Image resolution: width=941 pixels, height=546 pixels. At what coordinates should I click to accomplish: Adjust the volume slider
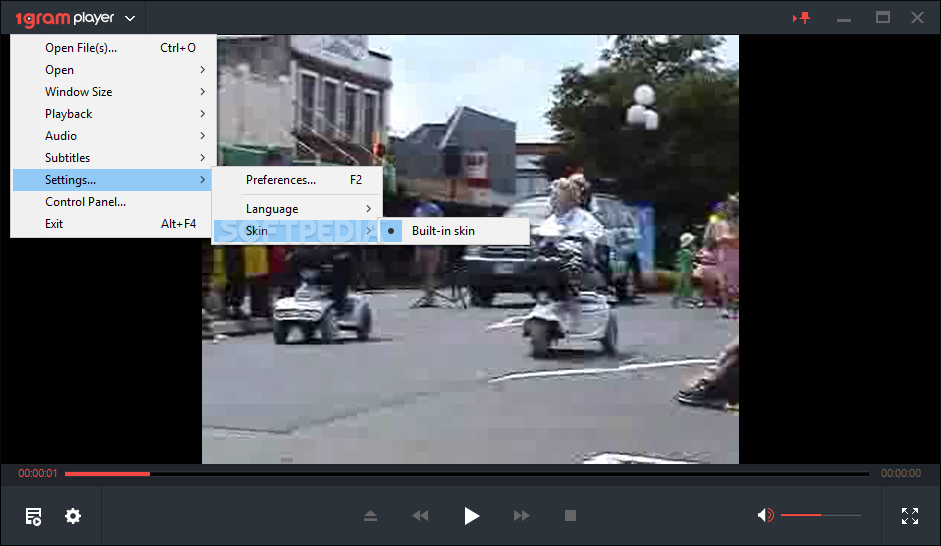click(x=820, y=515)
